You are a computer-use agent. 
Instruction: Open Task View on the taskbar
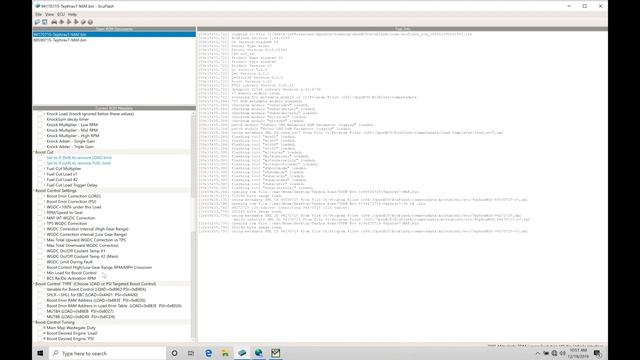tap(191, 353)
